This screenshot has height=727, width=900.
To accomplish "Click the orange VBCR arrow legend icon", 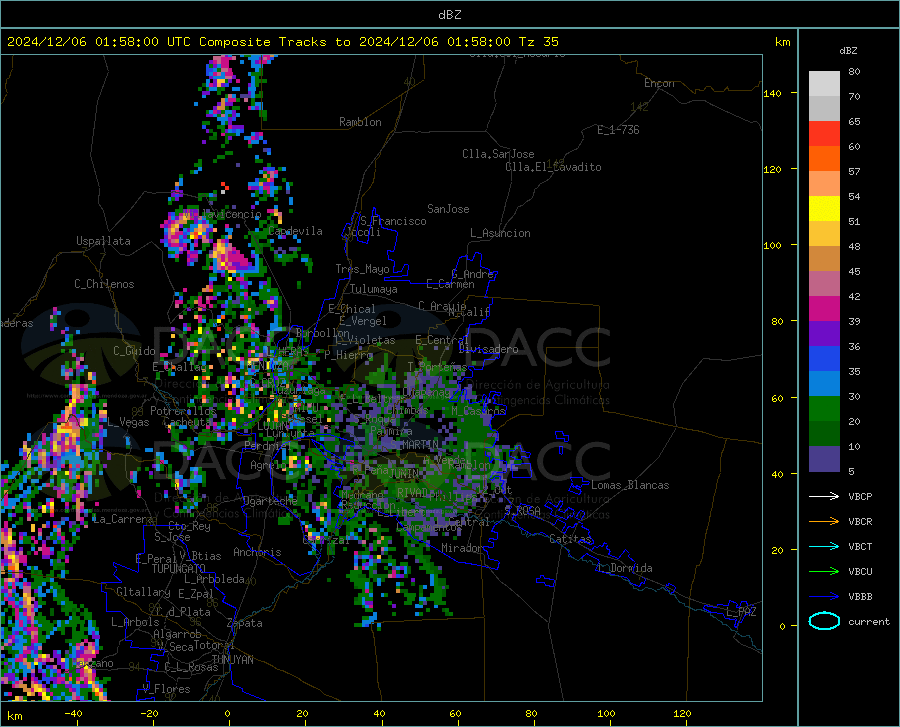I will (824, 522).
